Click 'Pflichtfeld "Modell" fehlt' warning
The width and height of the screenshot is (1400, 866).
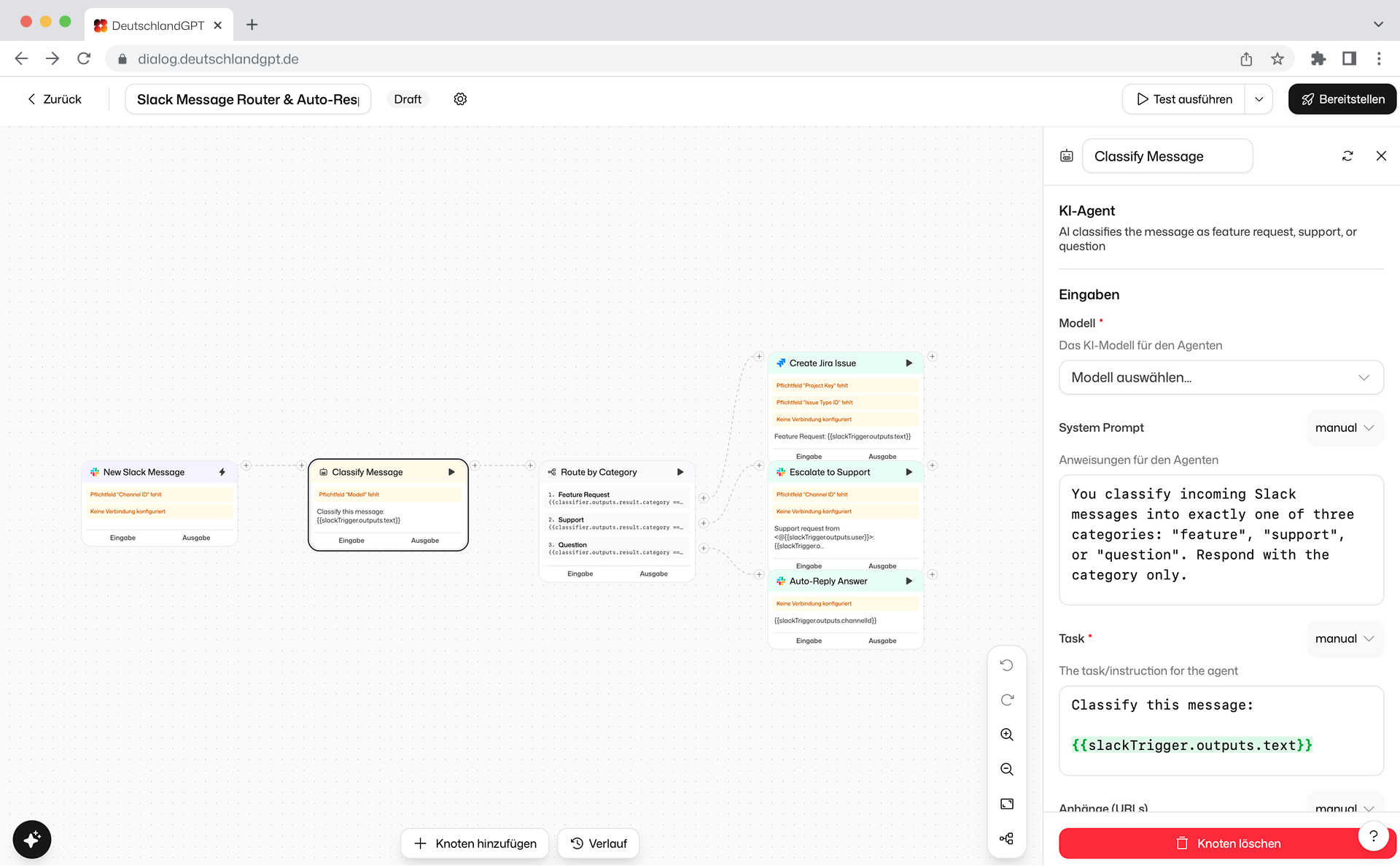tap(388, 495)
